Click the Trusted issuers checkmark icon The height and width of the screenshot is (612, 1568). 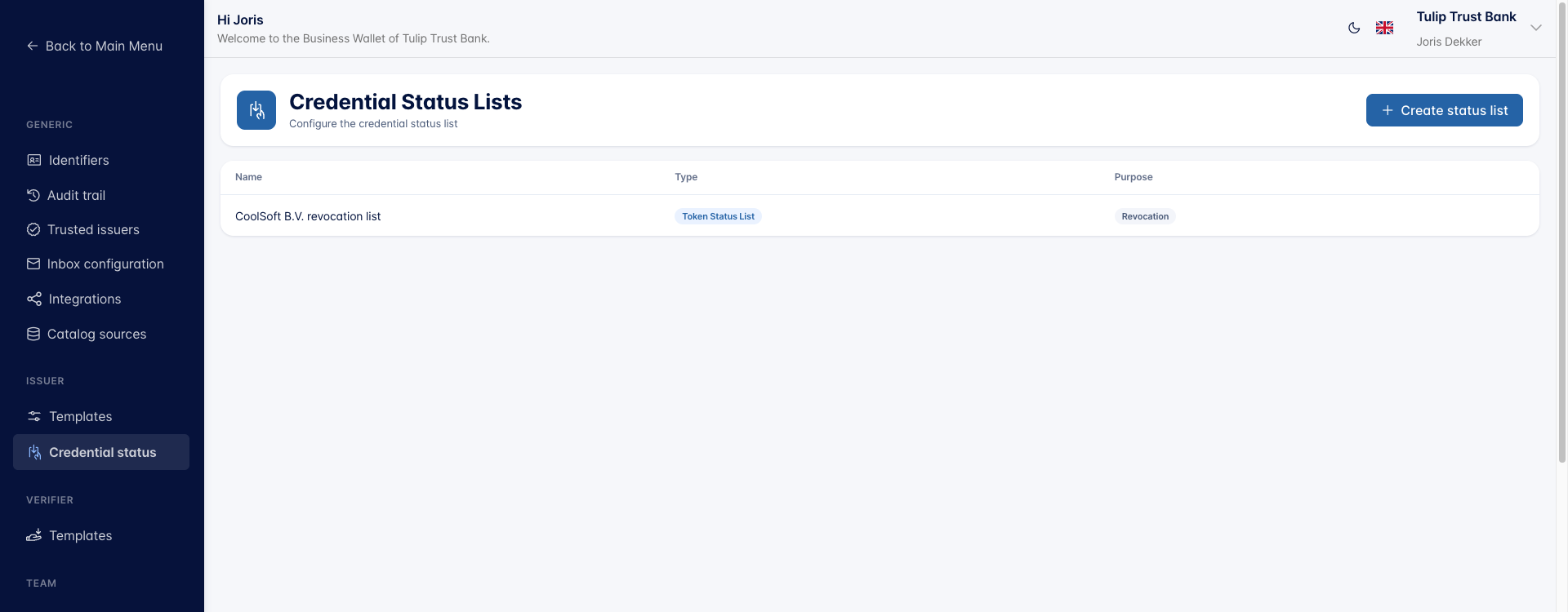click(33, 229)
